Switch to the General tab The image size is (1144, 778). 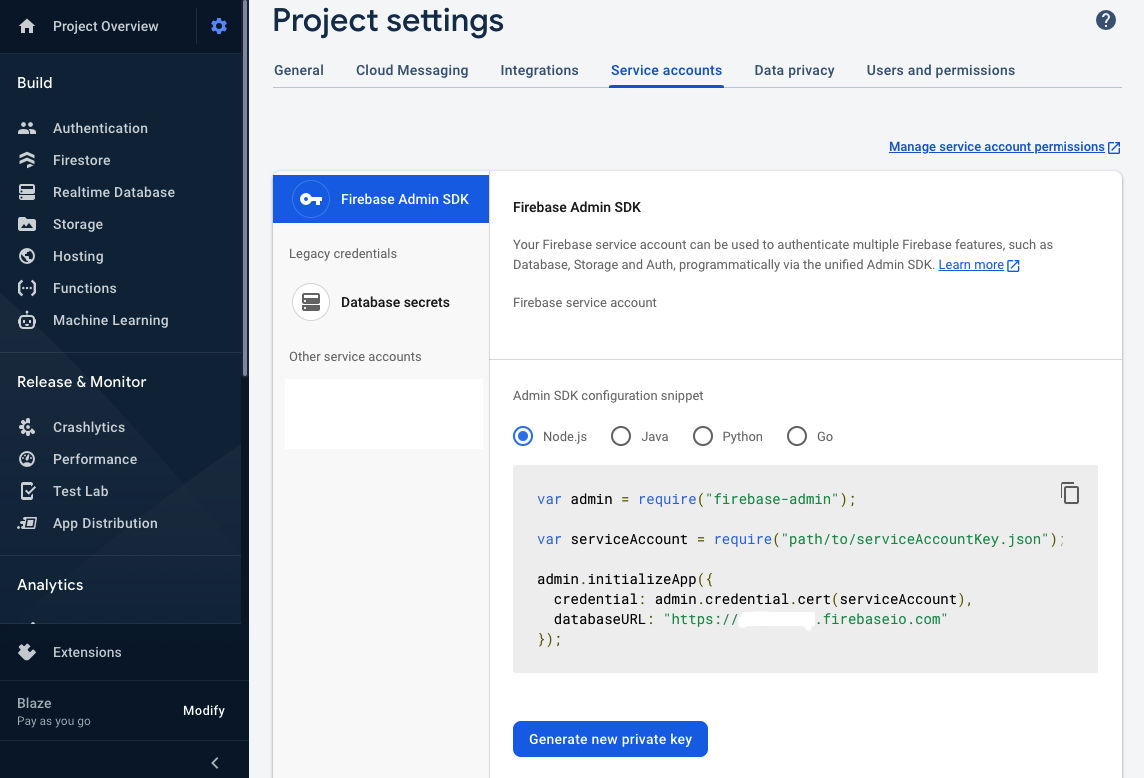click(x=298, y=70)
